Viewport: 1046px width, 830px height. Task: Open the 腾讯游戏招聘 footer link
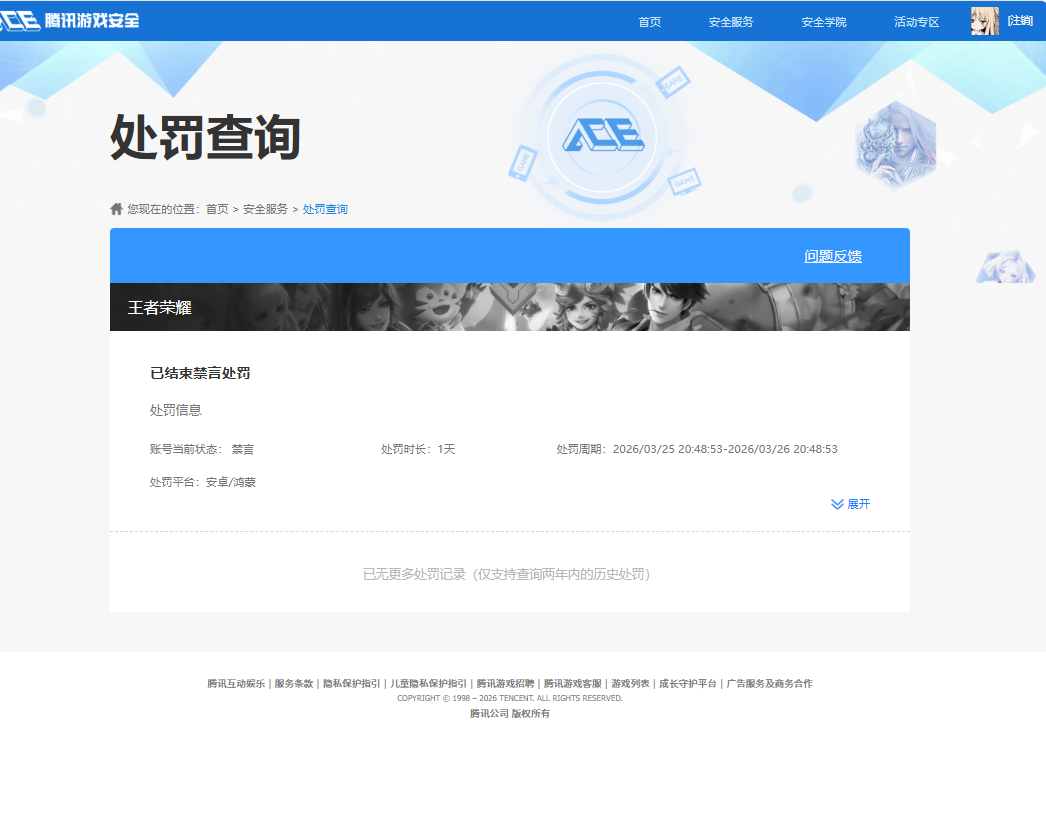click(x=505, y=683)
